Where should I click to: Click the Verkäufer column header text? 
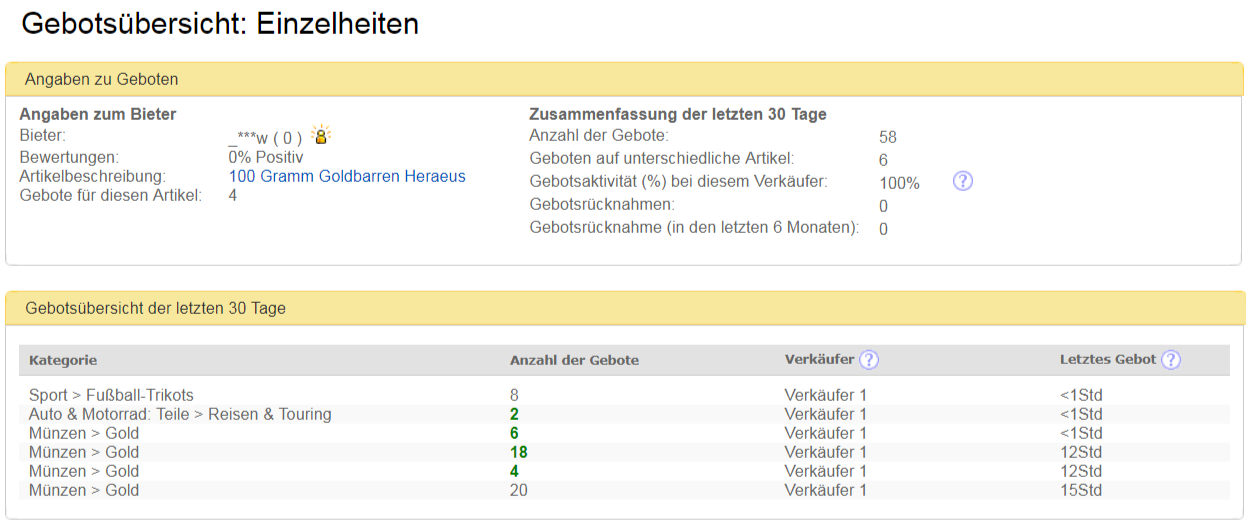tap(819, 360)
